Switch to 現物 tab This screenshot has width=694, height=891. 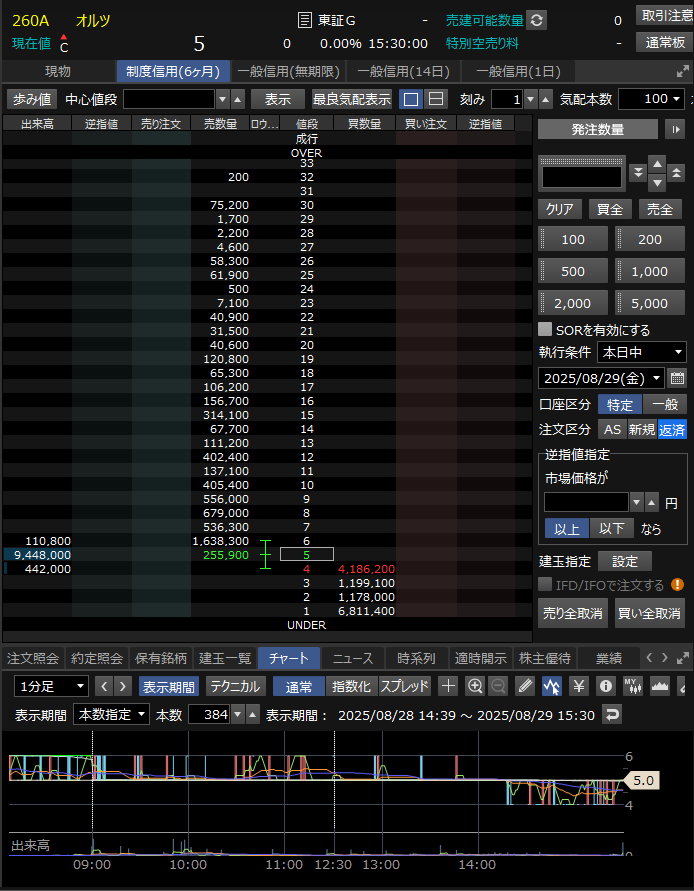[58, 72]
